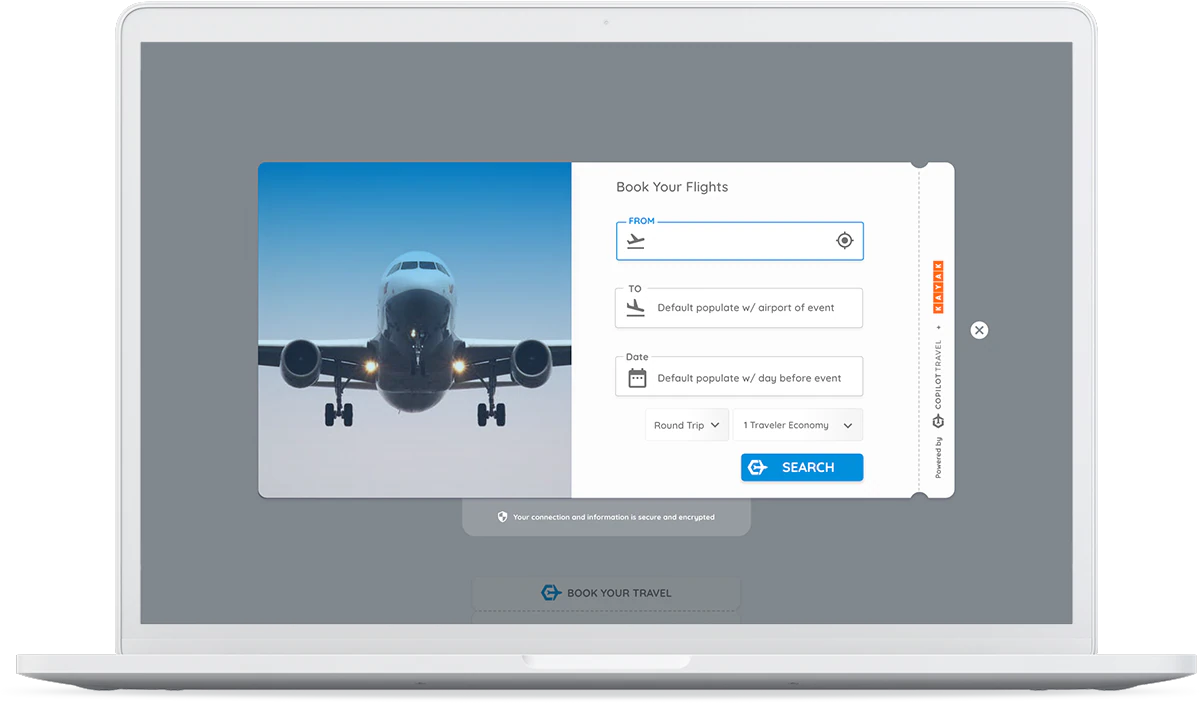Open the calendar icon in Date field

point(637,378)
